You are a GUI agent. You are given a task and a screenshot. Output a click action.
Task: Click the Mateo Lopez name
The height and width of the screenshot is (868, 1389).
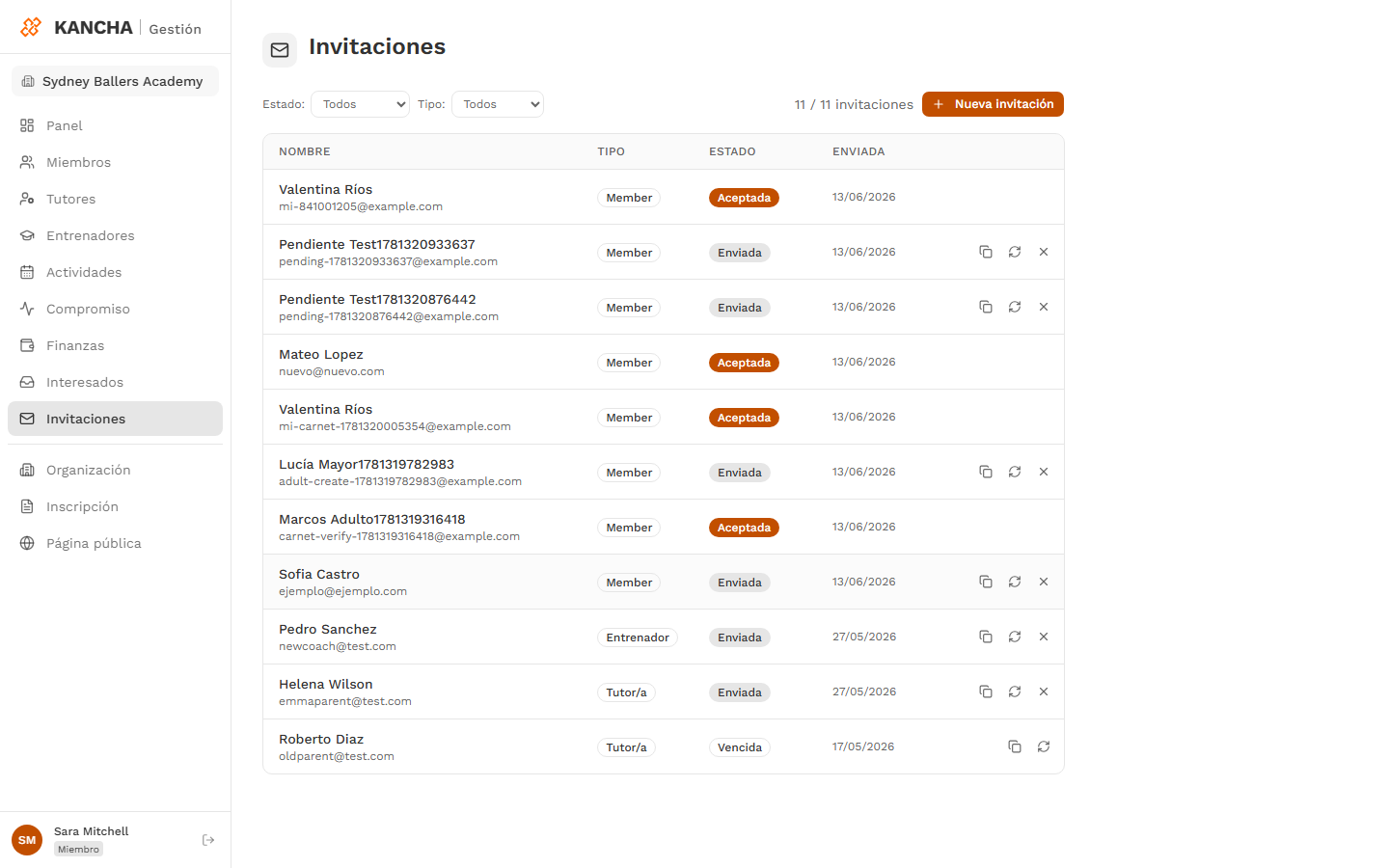coord(321,354)
